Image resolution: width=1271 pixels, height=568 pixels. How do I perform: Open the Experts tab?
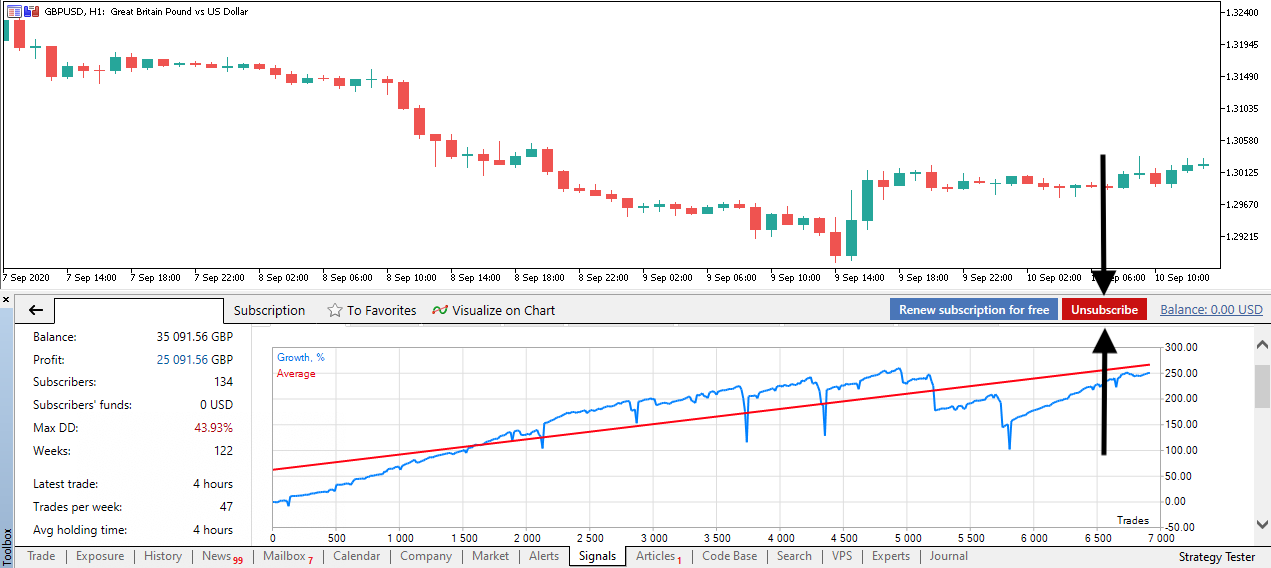pyautogui.click(x=890, y=556)
